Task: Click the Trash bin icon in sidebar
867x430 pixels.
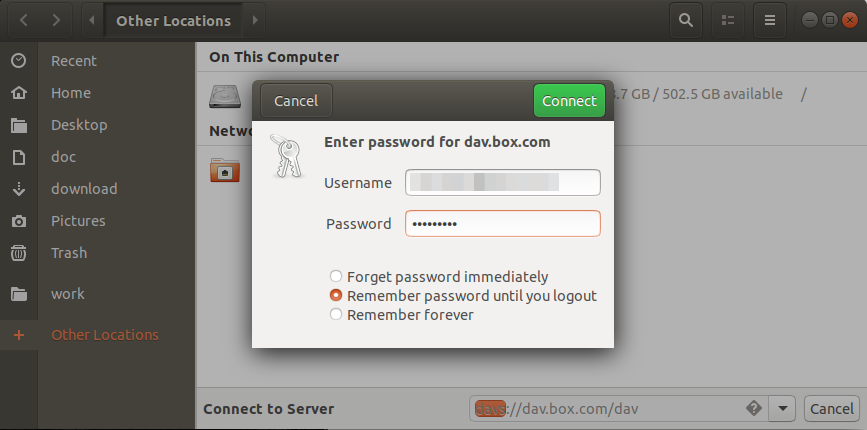Action: pyautogui.click(x=19, y=253)
